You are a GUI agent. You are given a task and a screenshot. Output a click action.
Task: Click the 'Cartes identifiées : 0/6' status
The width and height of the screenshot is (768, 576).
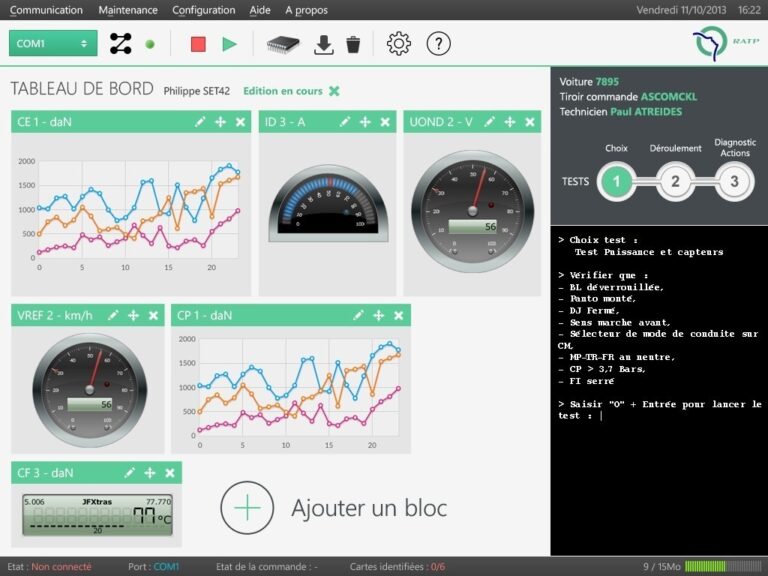[397, 567]
